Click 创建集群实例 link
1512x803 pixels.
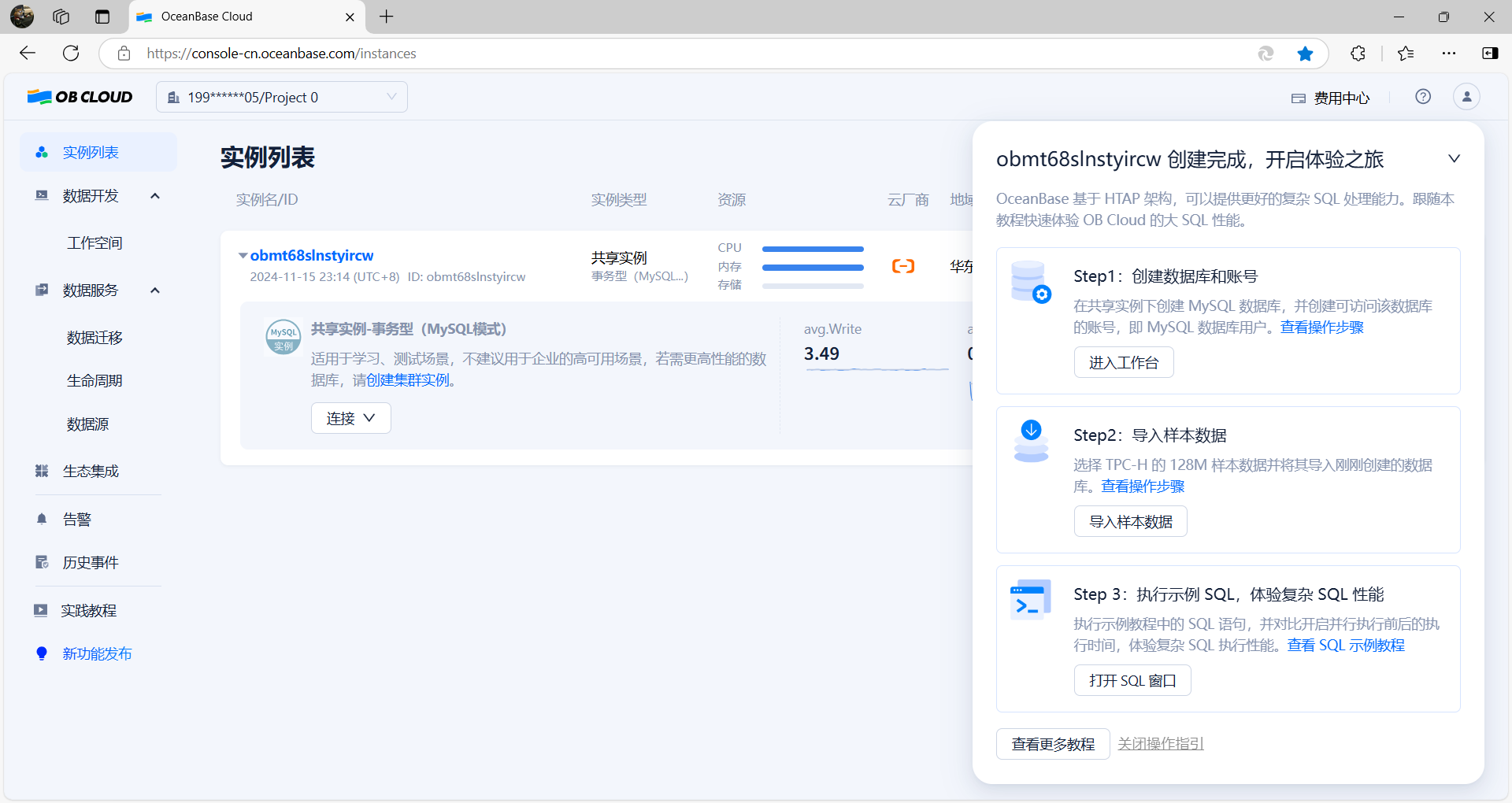coord(408,380)
